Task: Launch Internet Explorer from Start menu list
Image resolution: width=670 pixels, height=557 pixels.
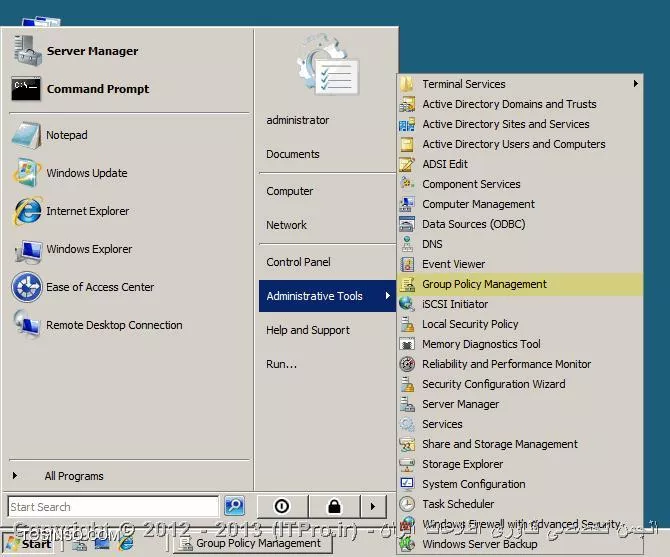Action: click(x=26, y=211)
